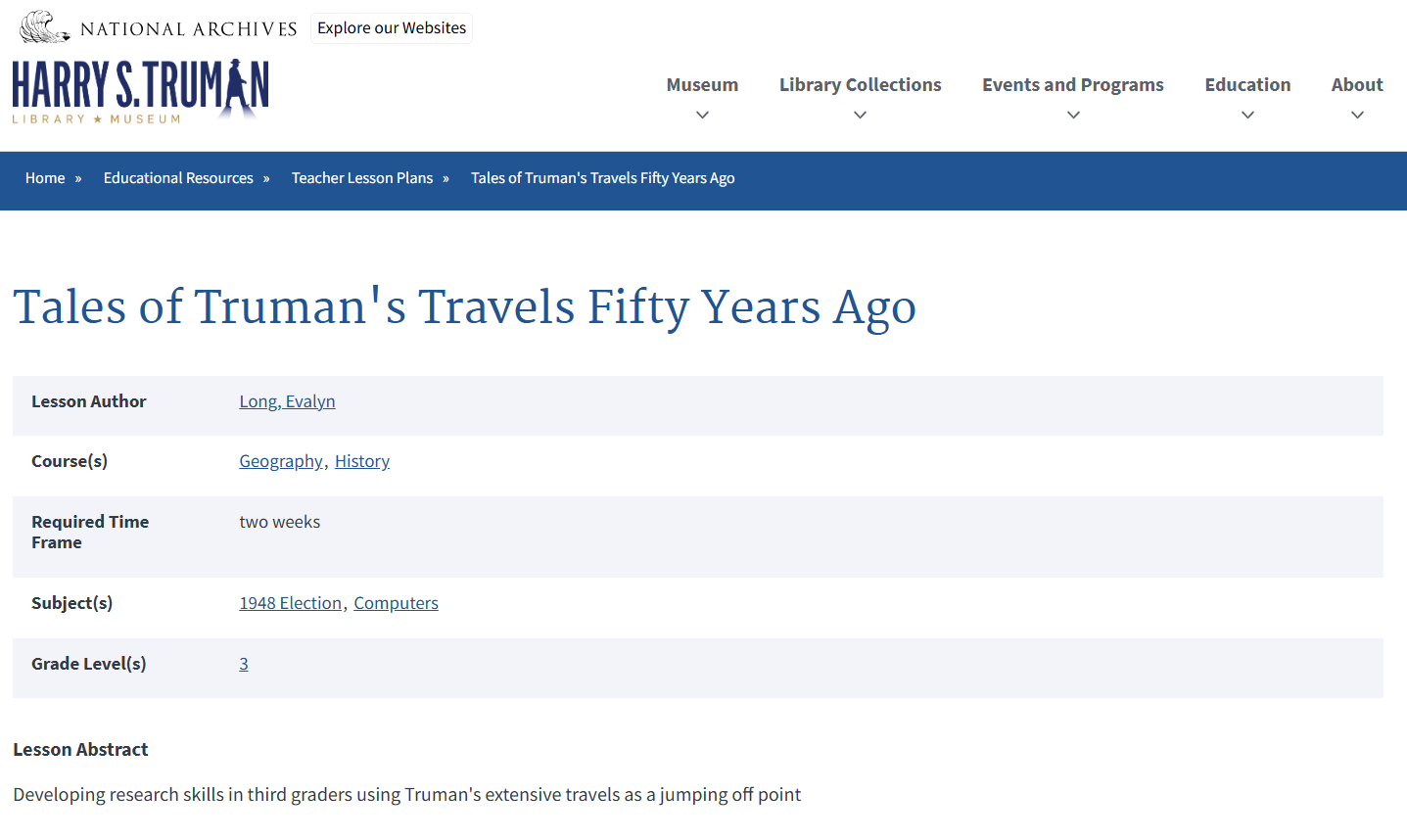Expand the Library Collections dropdown
1407x840 pixels.
click(x=859, y=115)
